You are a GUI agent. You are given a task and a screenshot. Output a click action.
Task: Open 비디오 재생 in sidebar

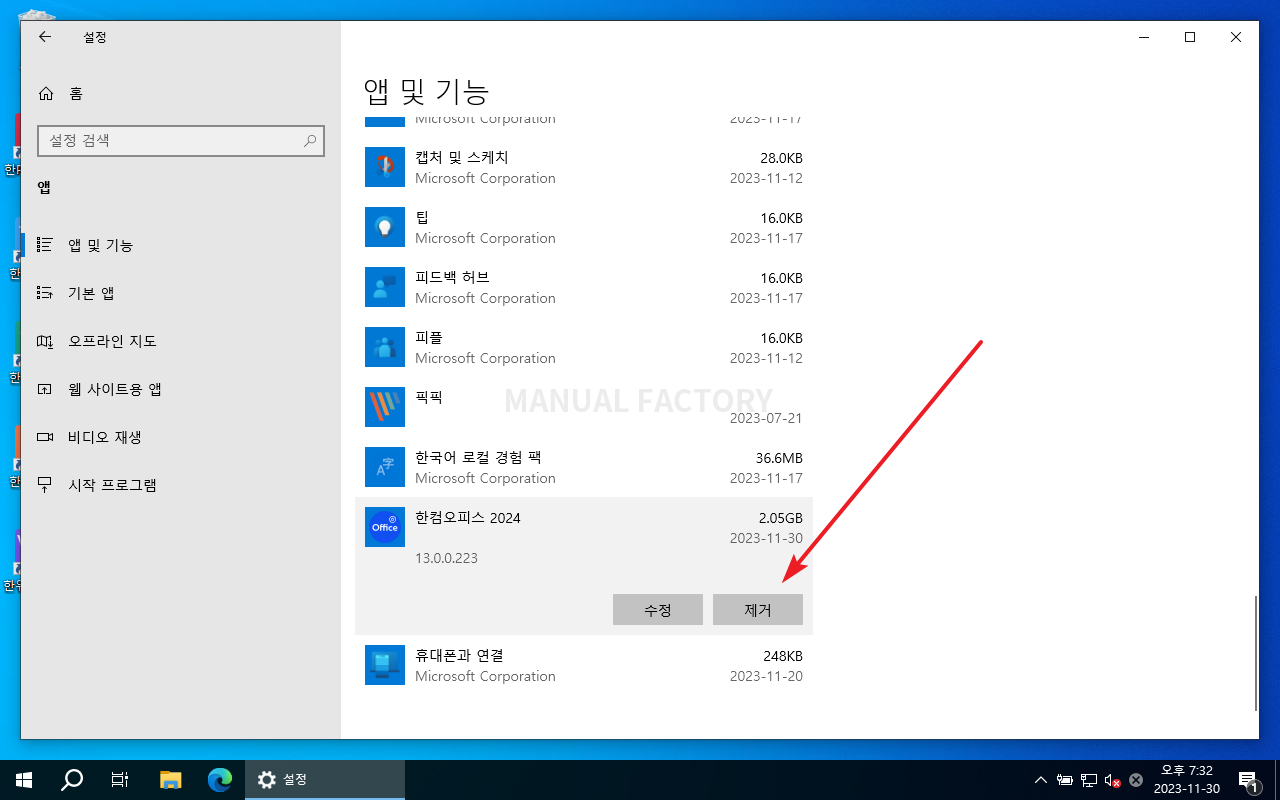[x=180, y=437]
